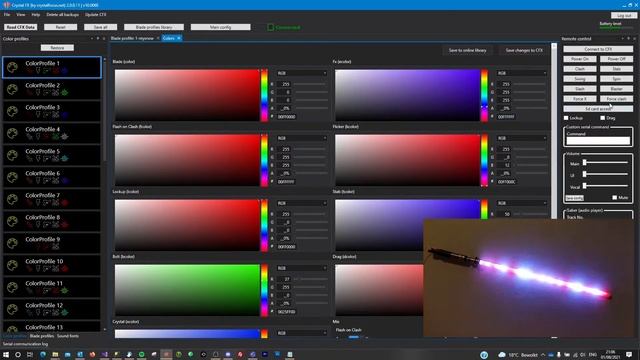Viewport: 640px width, 360px height.
Task: Click the palette icon beside ColorProfile 5
Action: (13, 156)
